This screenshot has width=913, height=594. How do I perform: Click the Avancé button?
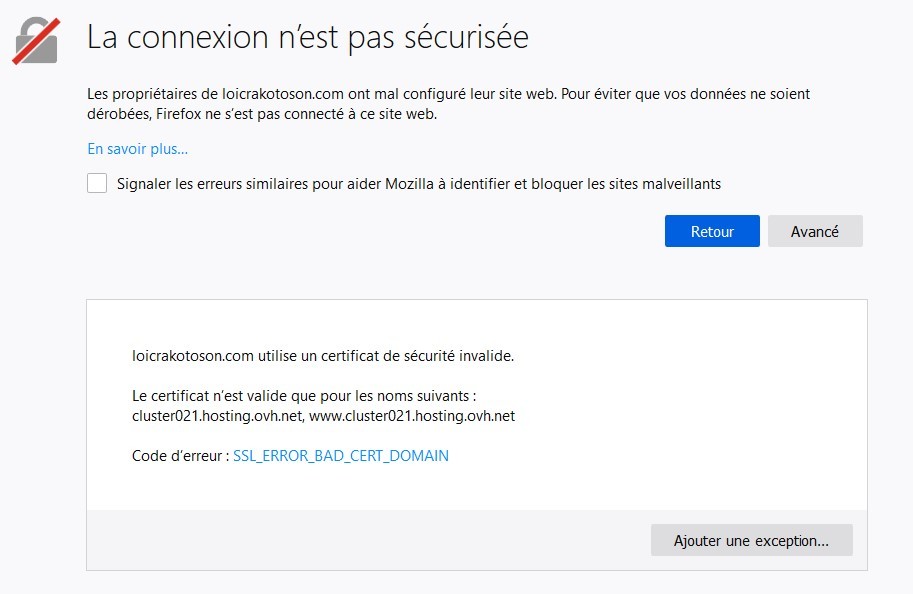(814, 231)
